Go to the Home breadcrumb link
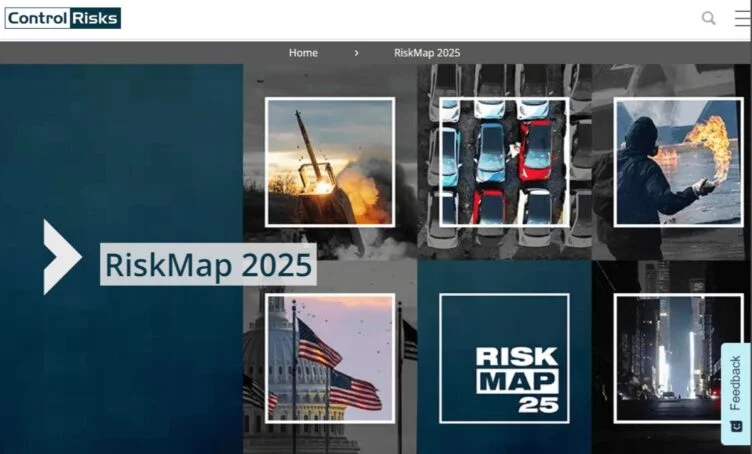 coord(303,53)
